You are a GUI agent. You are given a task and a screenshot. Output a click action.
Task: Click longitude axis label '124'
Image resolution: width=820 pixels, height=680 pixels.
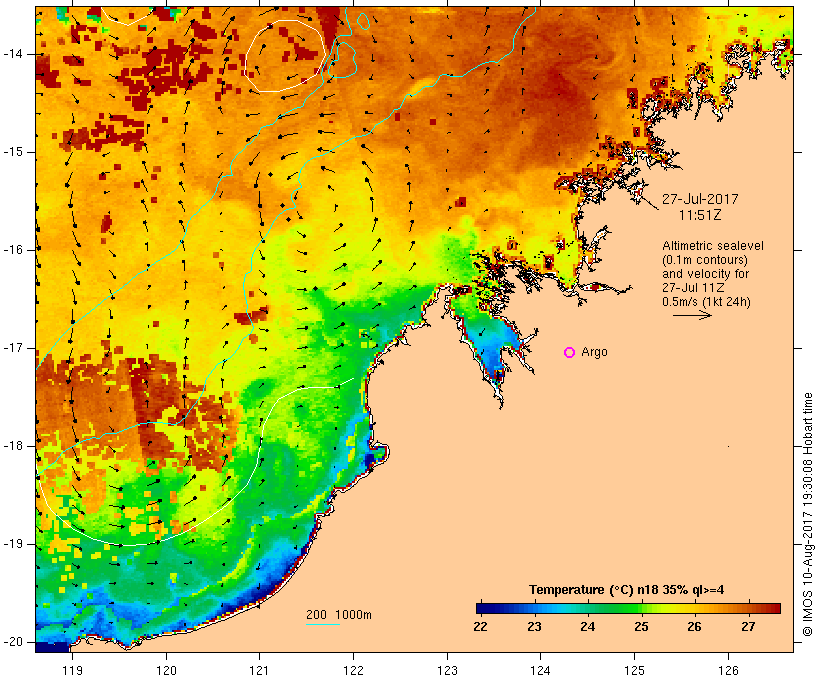pos(541,670)
